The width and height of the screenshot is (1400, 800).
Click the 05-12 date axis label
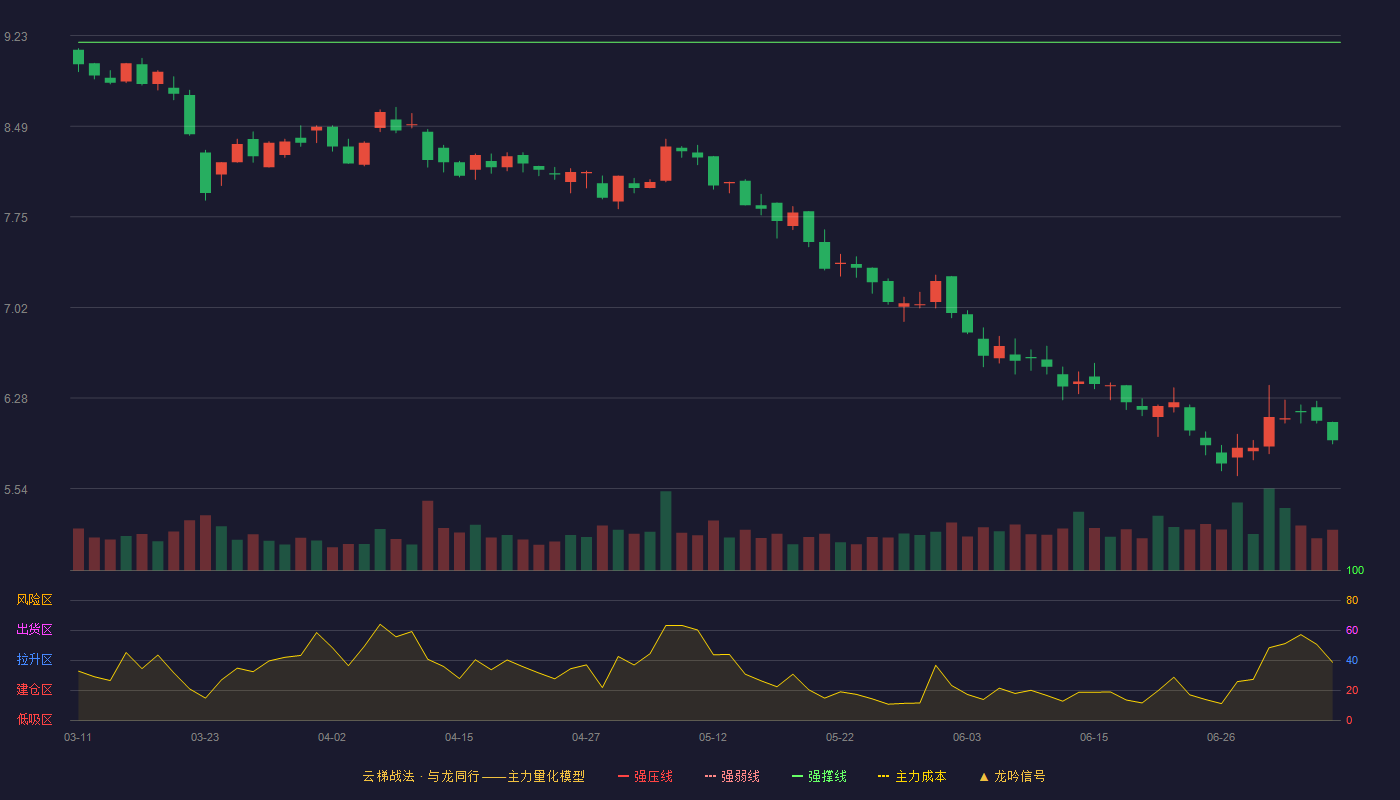[x=713, y=737]
